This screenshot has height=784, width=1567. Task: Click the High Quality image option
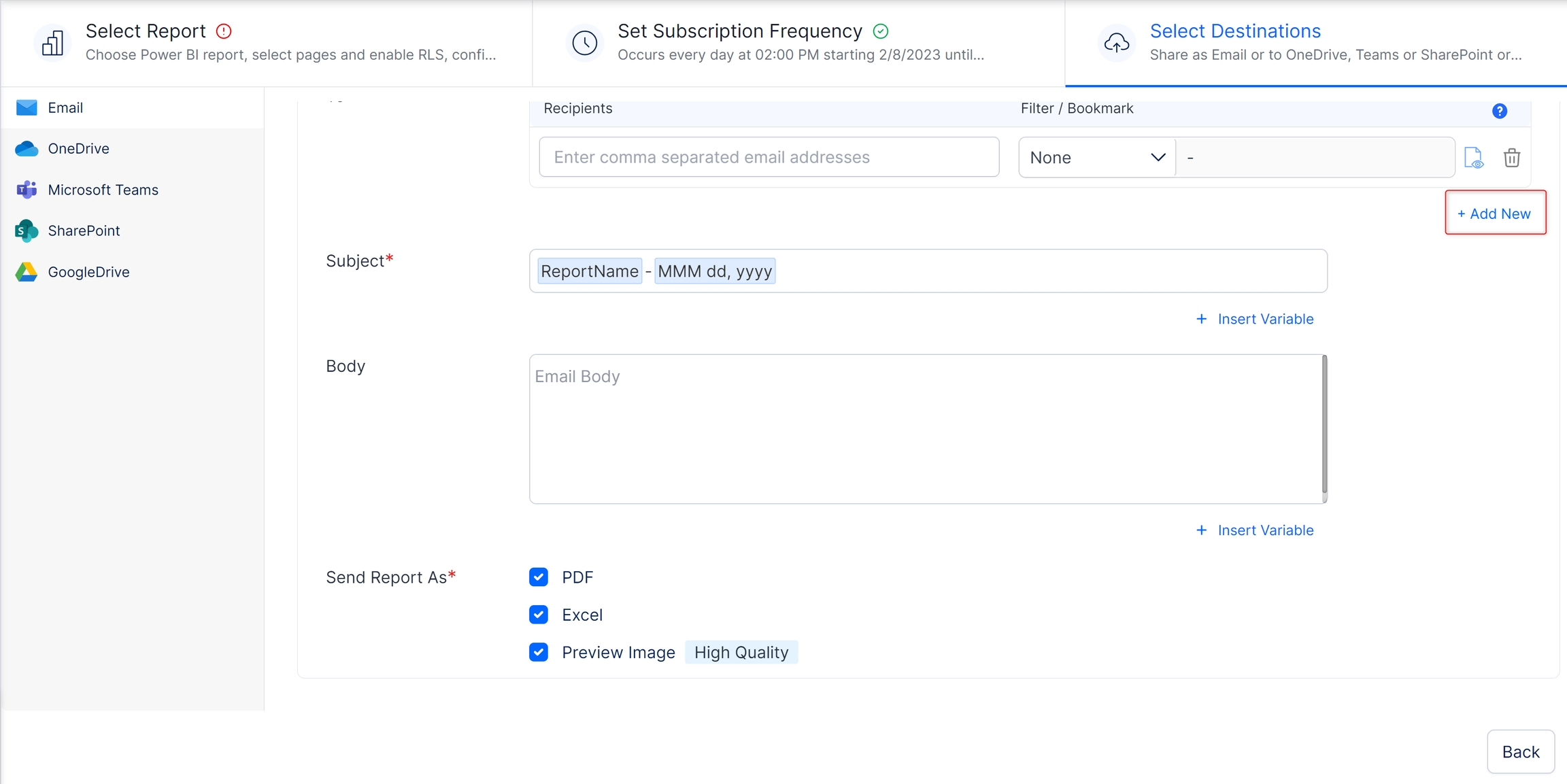(741, 652)
